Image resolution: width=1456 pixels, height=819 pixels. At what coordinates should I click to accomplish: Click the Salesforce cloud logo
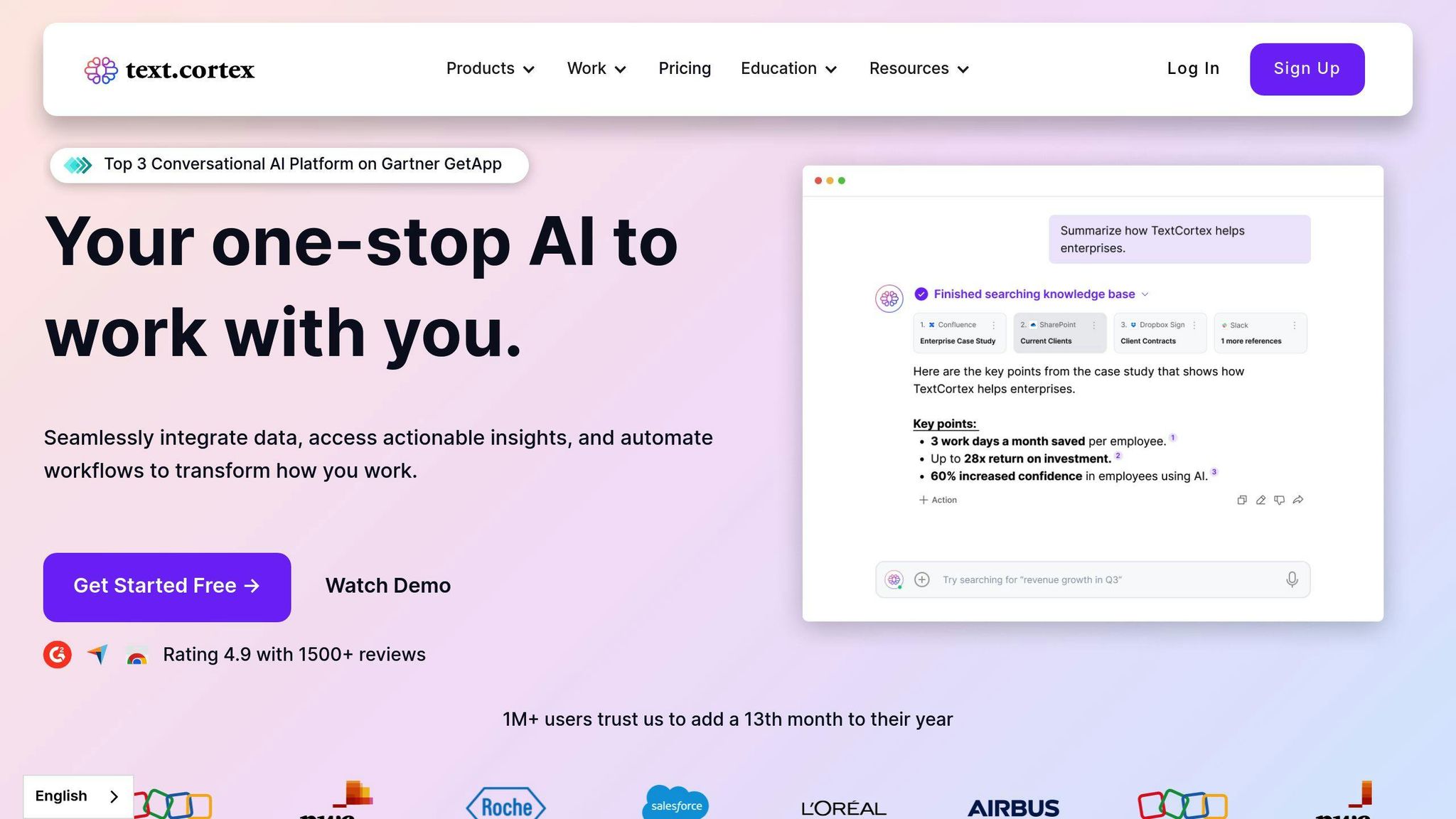coord(675,803)
